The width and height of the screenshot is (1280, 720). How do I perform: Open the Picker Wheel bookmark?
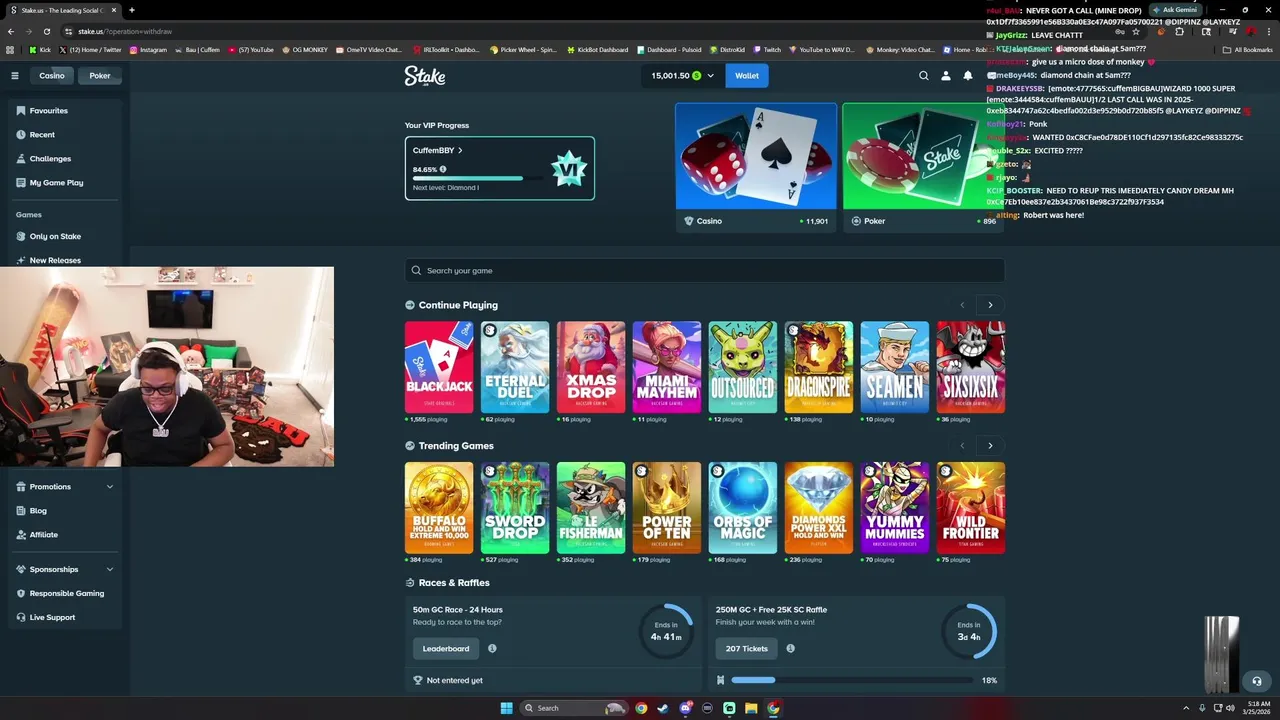click(523, 49)
